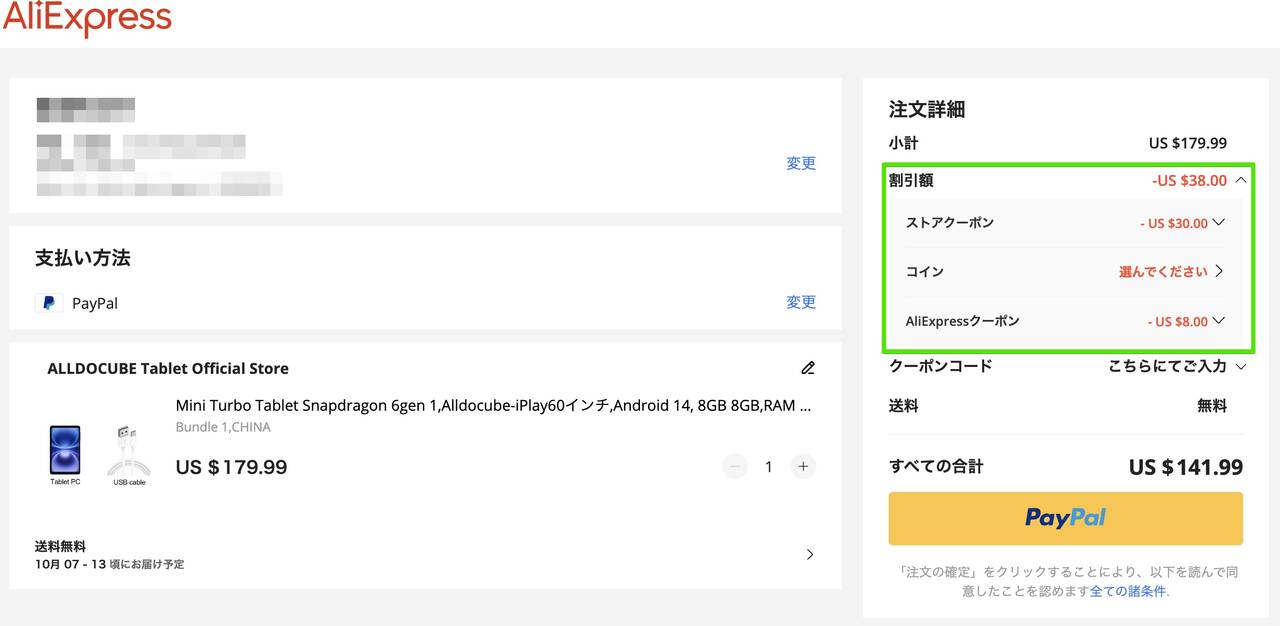The width and height of the screenshot is (1280, 626).
Task: Expand the ストアクーポン dropdown
Action: pos(1218,223)
